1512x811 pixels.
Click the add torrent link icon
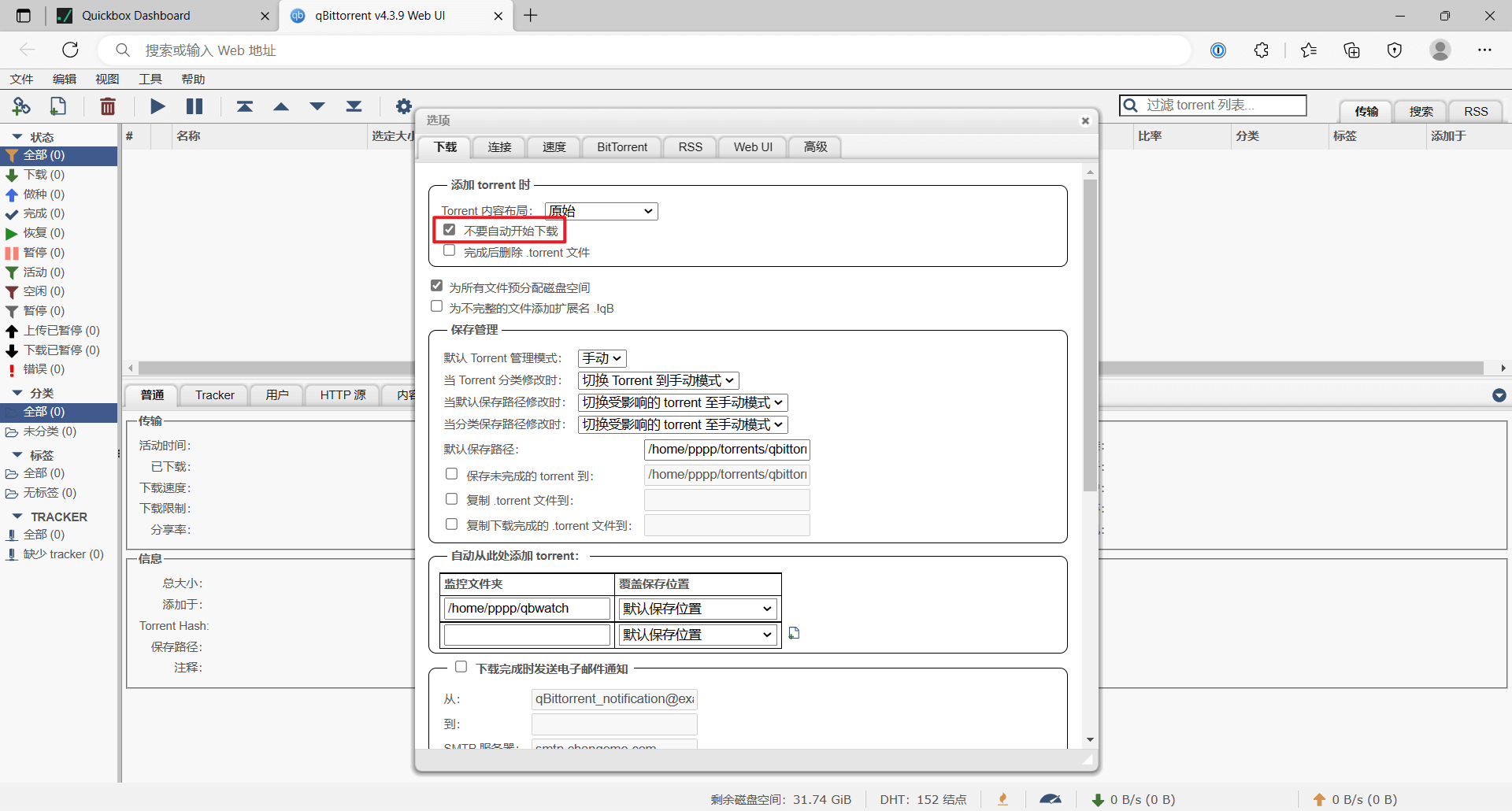(21, 106)
